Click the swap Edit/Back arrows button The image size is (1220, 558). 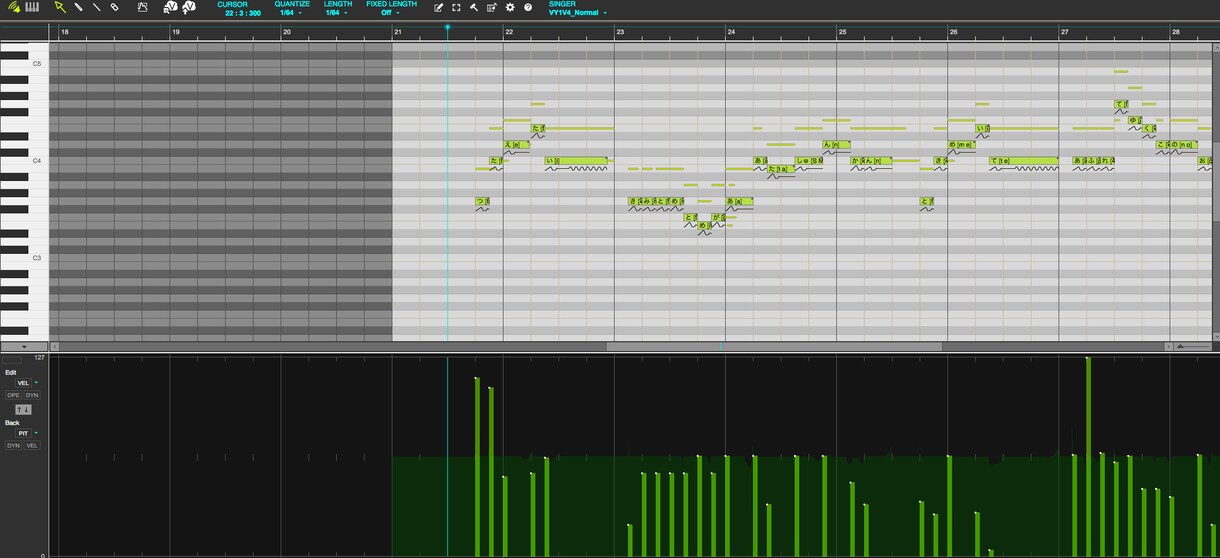coord(23,410)
